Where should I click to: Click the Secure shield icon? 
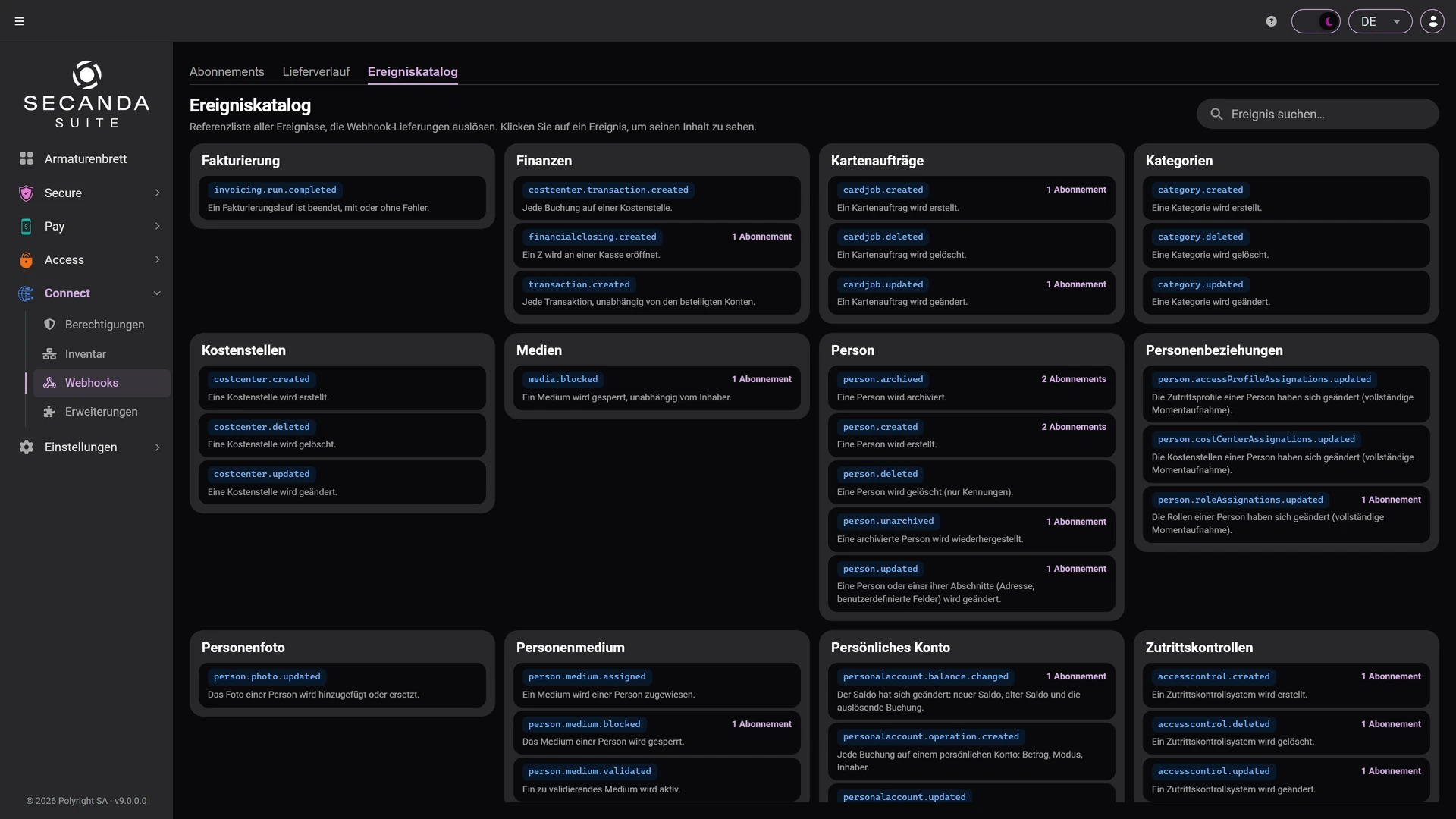tap(27, 193)
